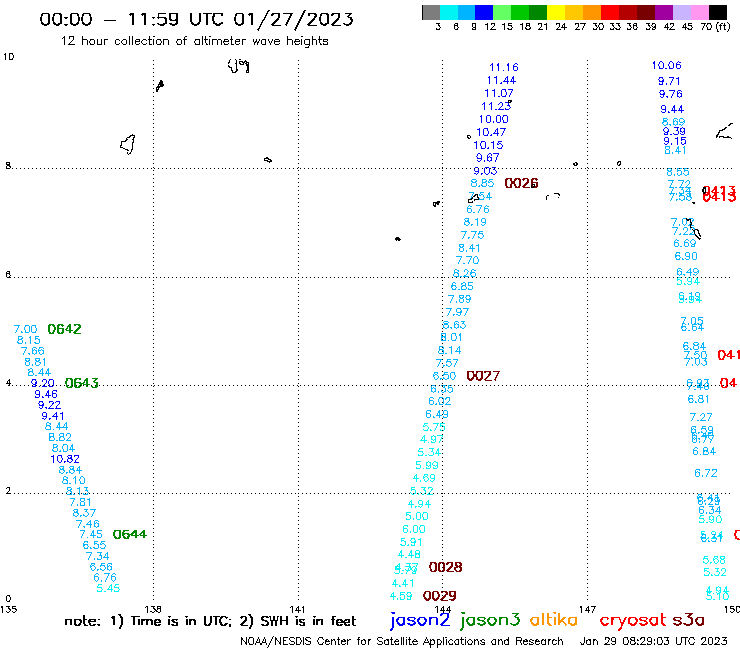The width and height of the screenshot is (740, 650).
Task: Click the 'altika' satellite legend label
Action: 554,619
